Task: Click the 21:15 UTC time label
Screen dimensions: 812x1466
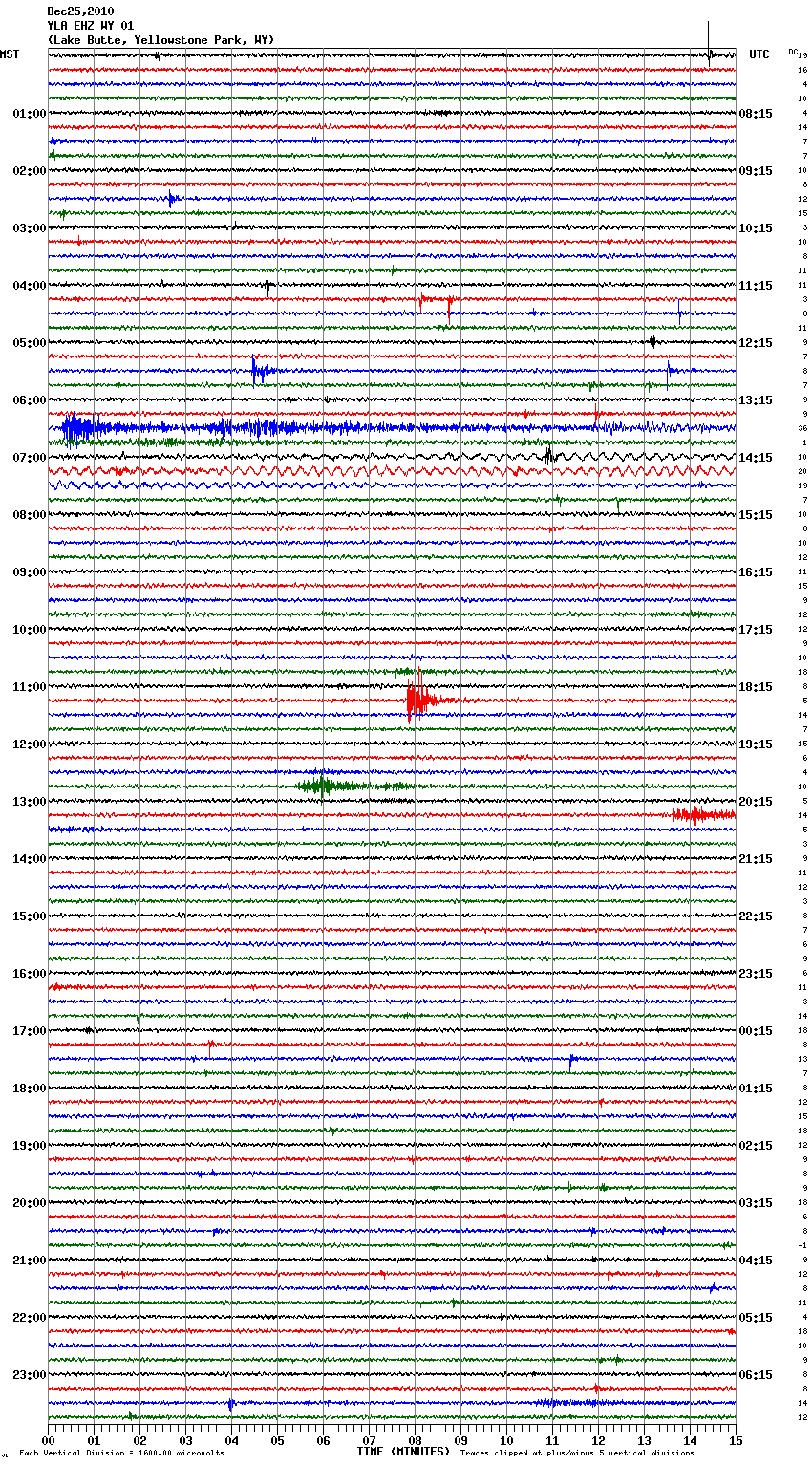Action: (x=756, y=859)
